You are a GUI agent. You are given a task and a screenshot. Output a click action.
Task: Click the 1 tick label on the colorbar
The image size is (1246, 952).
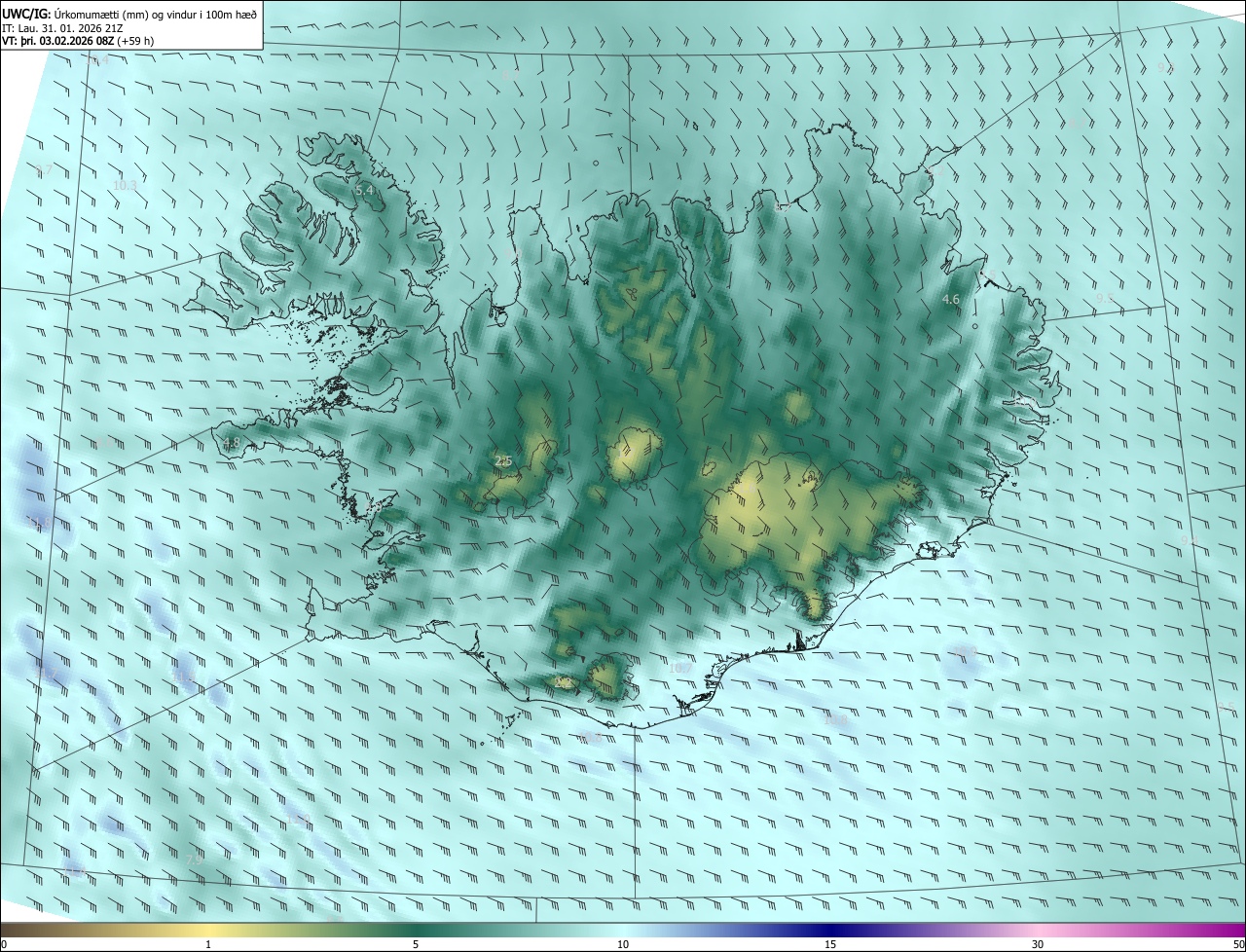(208, 944)
